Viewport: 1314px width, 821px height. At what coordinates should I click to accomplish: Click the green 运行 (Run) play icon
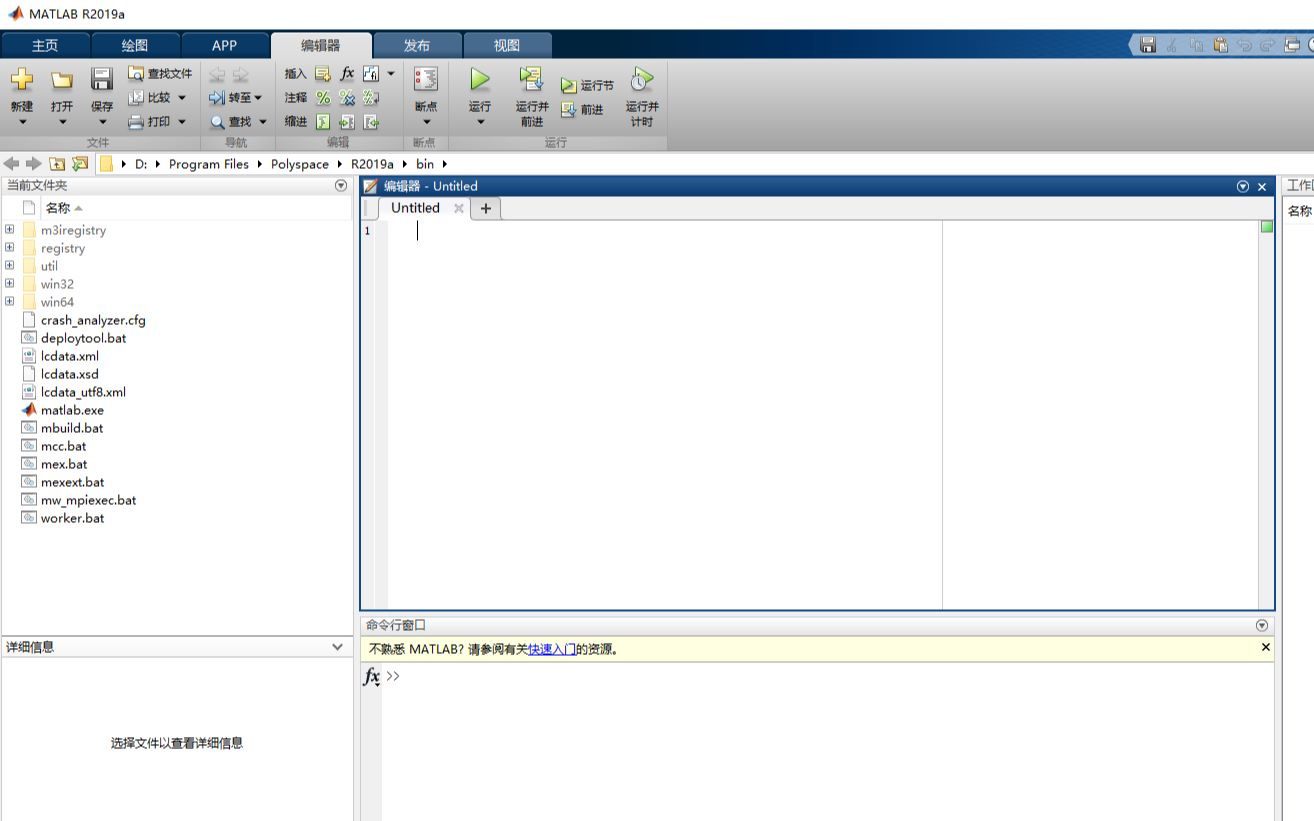coord(480,80)
